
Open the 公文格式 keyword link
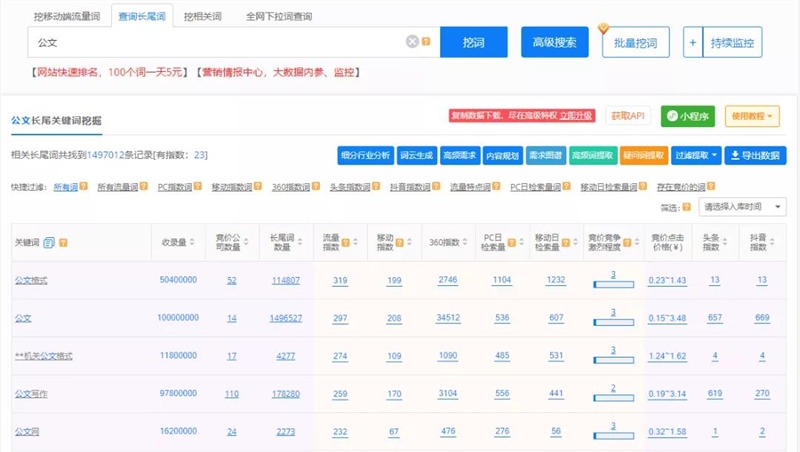31,281
